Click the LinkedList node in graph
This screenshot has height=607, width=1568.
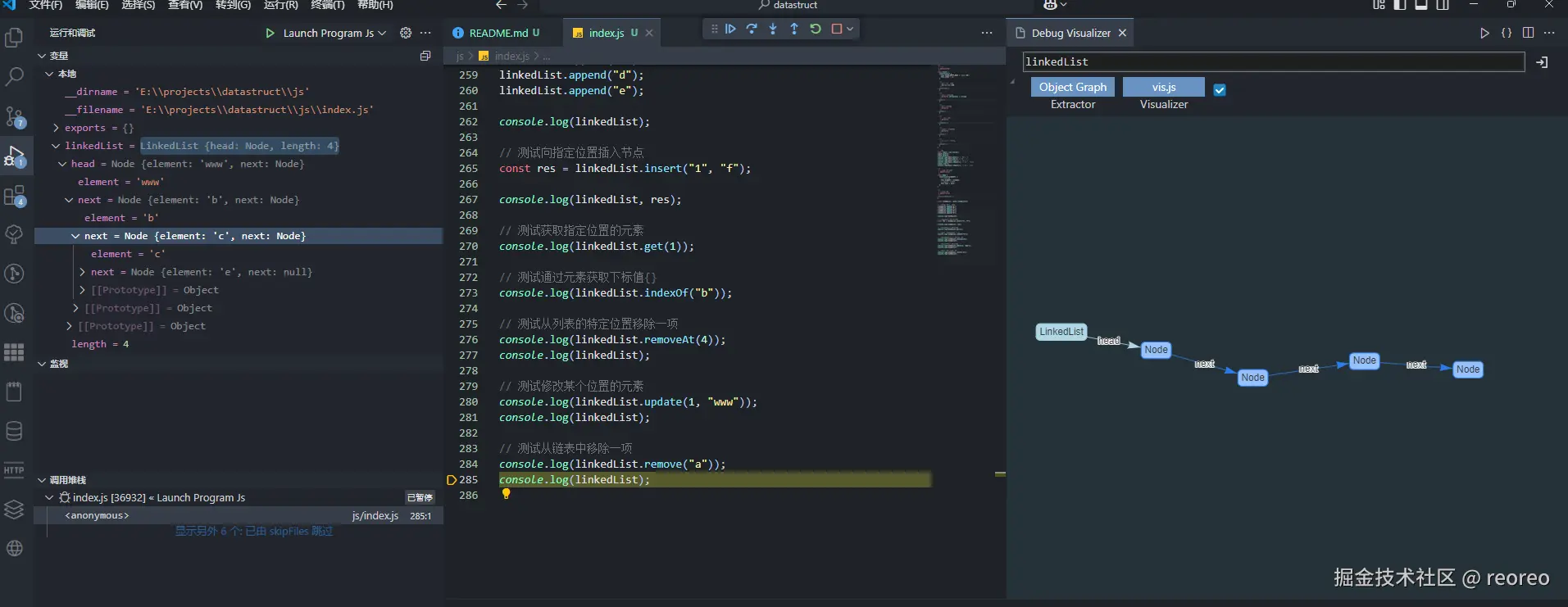pyautogui.click(x=1061, y=332)
